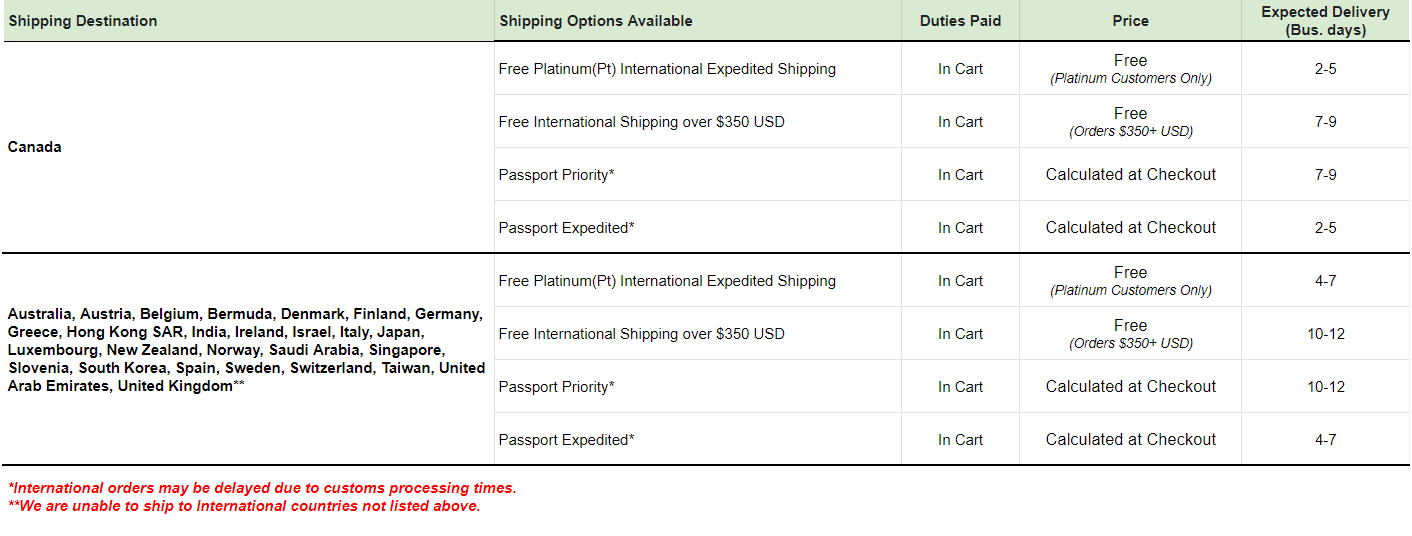This screenshot has width=1412, height=536.
Task: Click the international countries list cell
Action: coord(247,350)
